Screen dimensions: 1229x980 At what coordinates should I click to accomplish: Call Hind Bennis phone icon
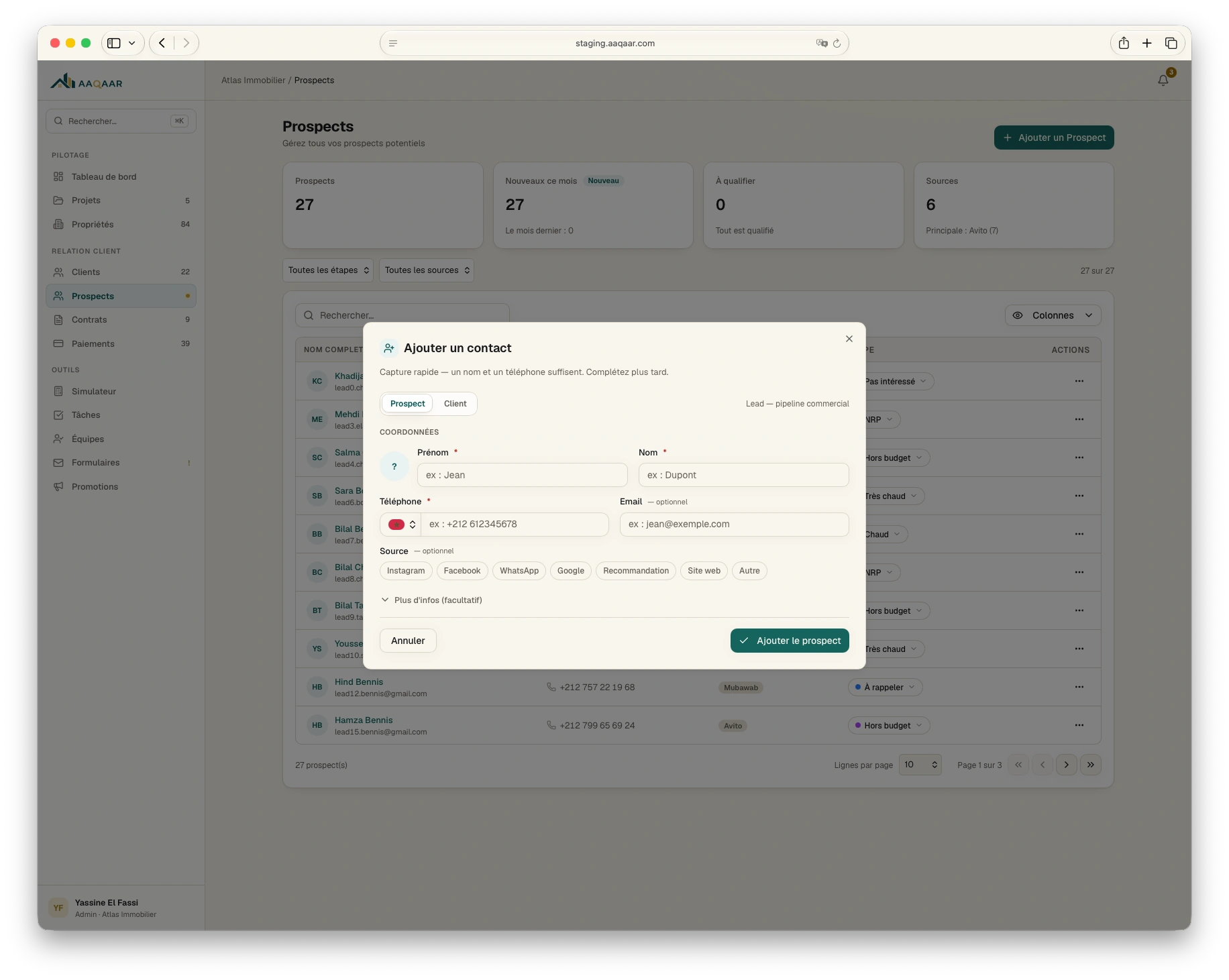(x=551, y=687)
